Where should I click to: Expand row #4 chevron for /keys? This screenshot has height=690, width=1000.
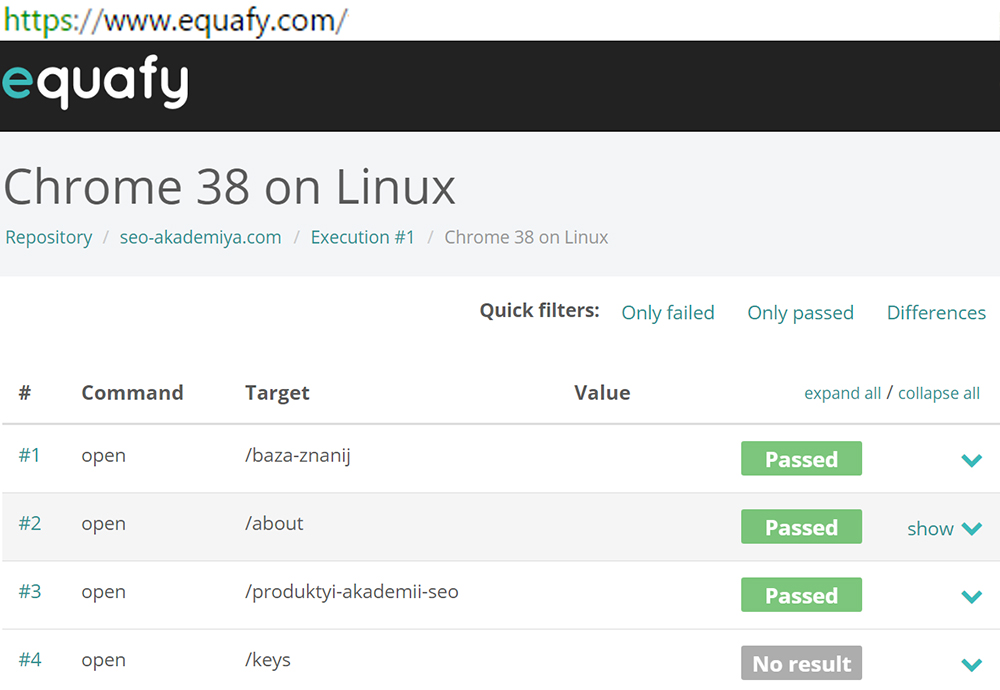(x=971, y=664)
